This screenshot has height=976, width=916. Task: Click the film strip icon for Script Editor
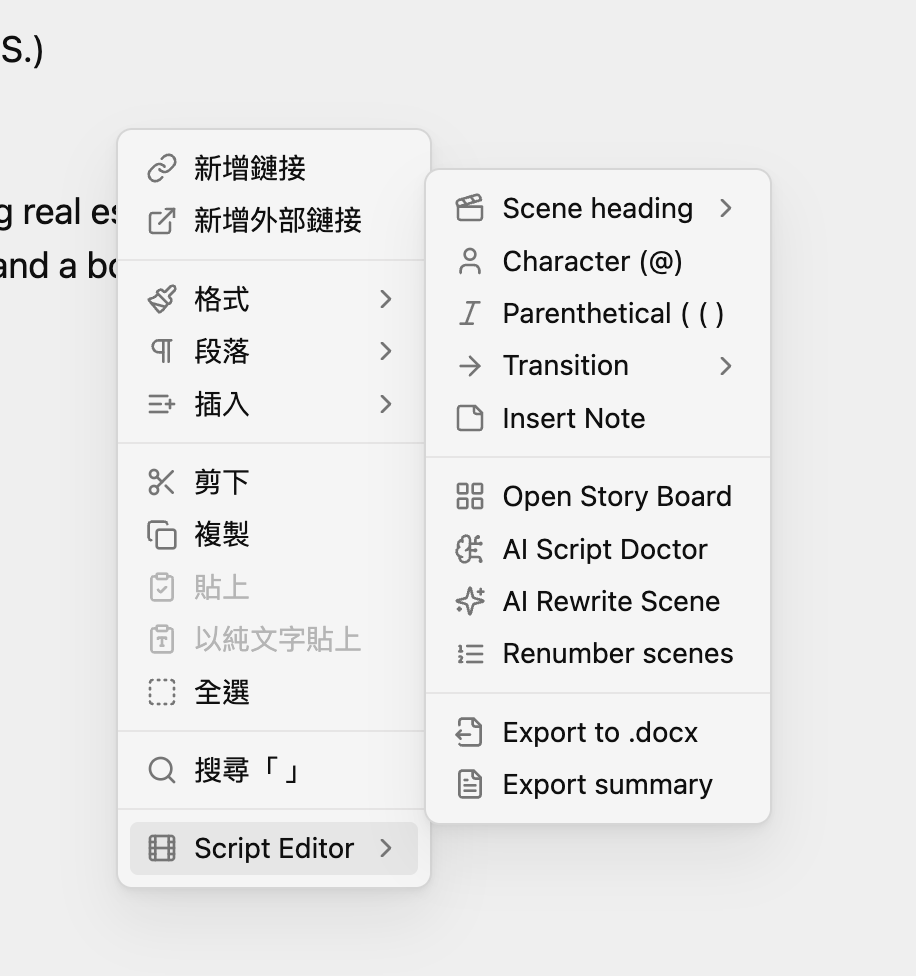[162, 848]
